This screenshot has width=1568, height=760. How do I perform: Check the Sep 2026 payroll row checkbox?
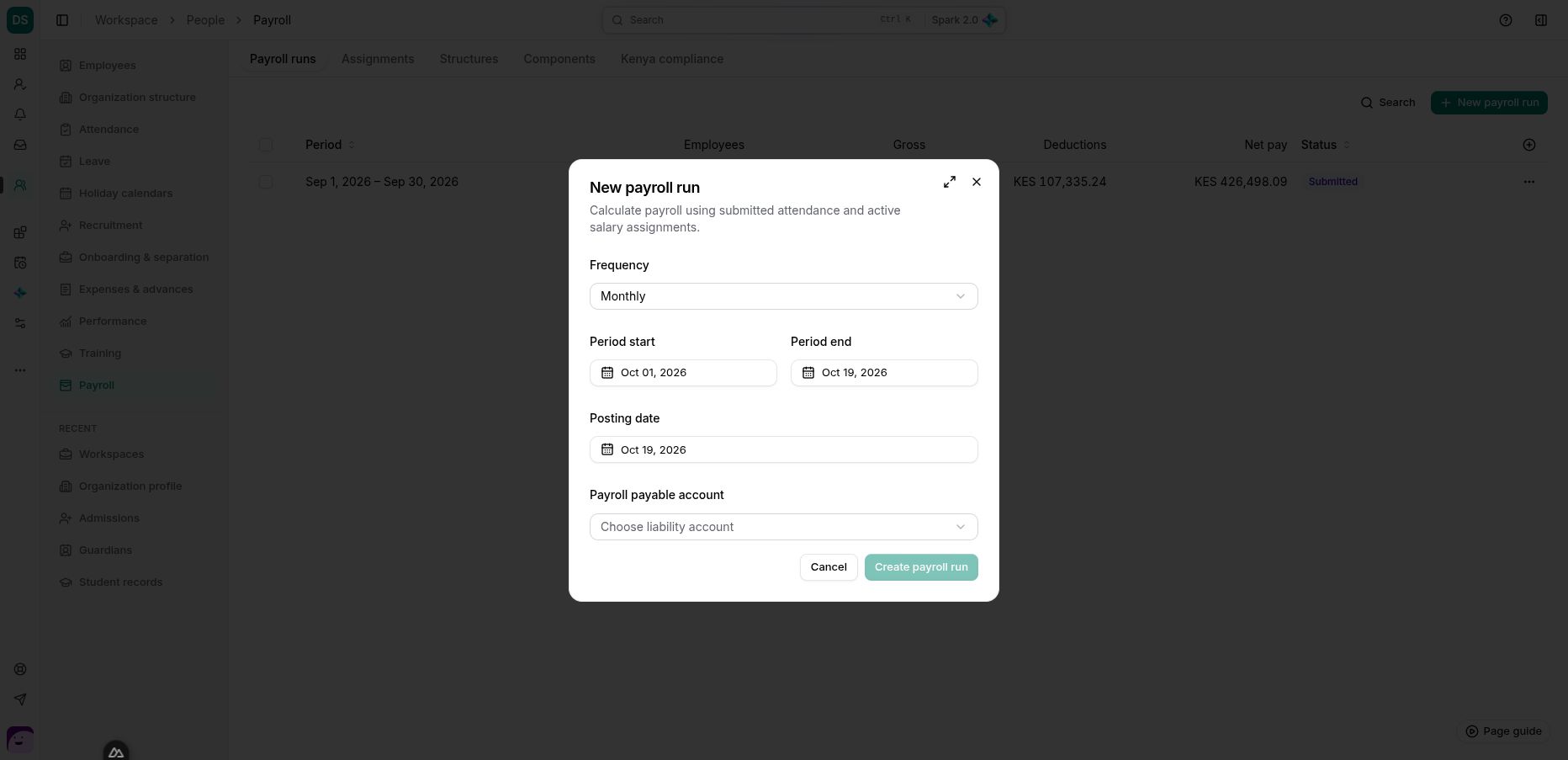266,182
